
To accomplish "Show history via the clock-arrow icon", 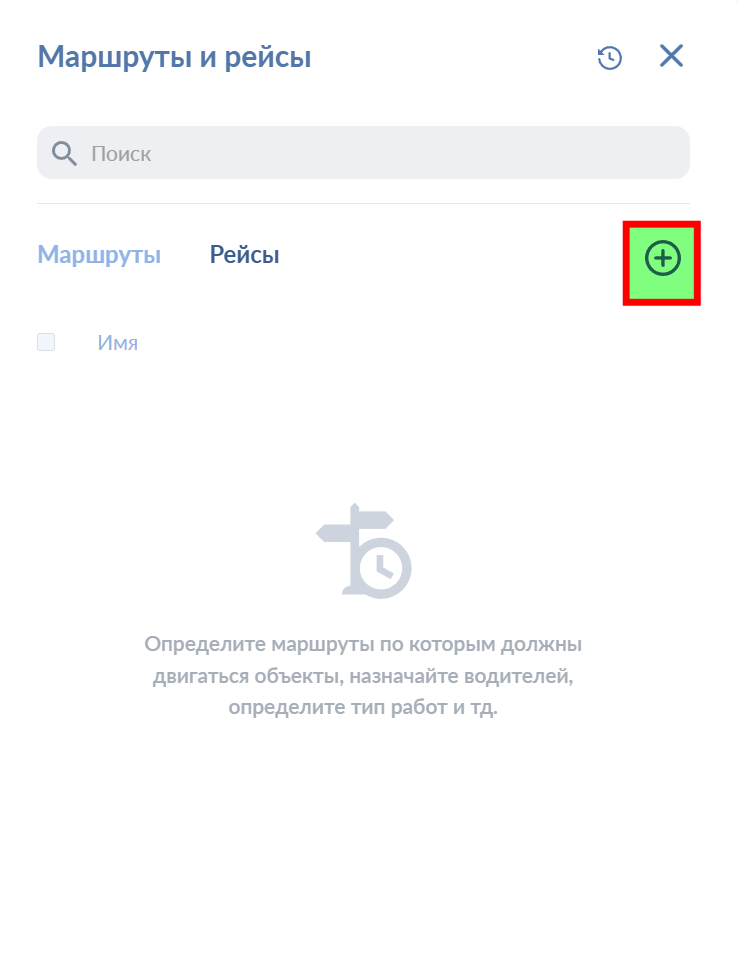I will (x=609, y=58).
